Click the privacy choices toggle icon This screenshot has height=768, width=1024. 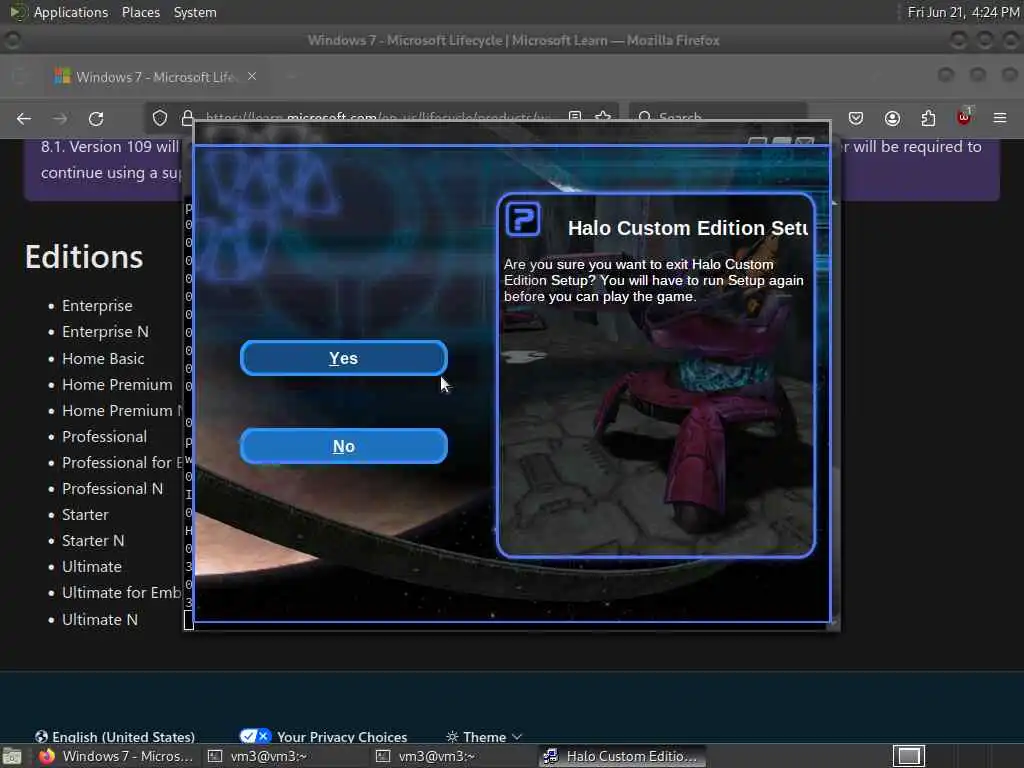255,736
